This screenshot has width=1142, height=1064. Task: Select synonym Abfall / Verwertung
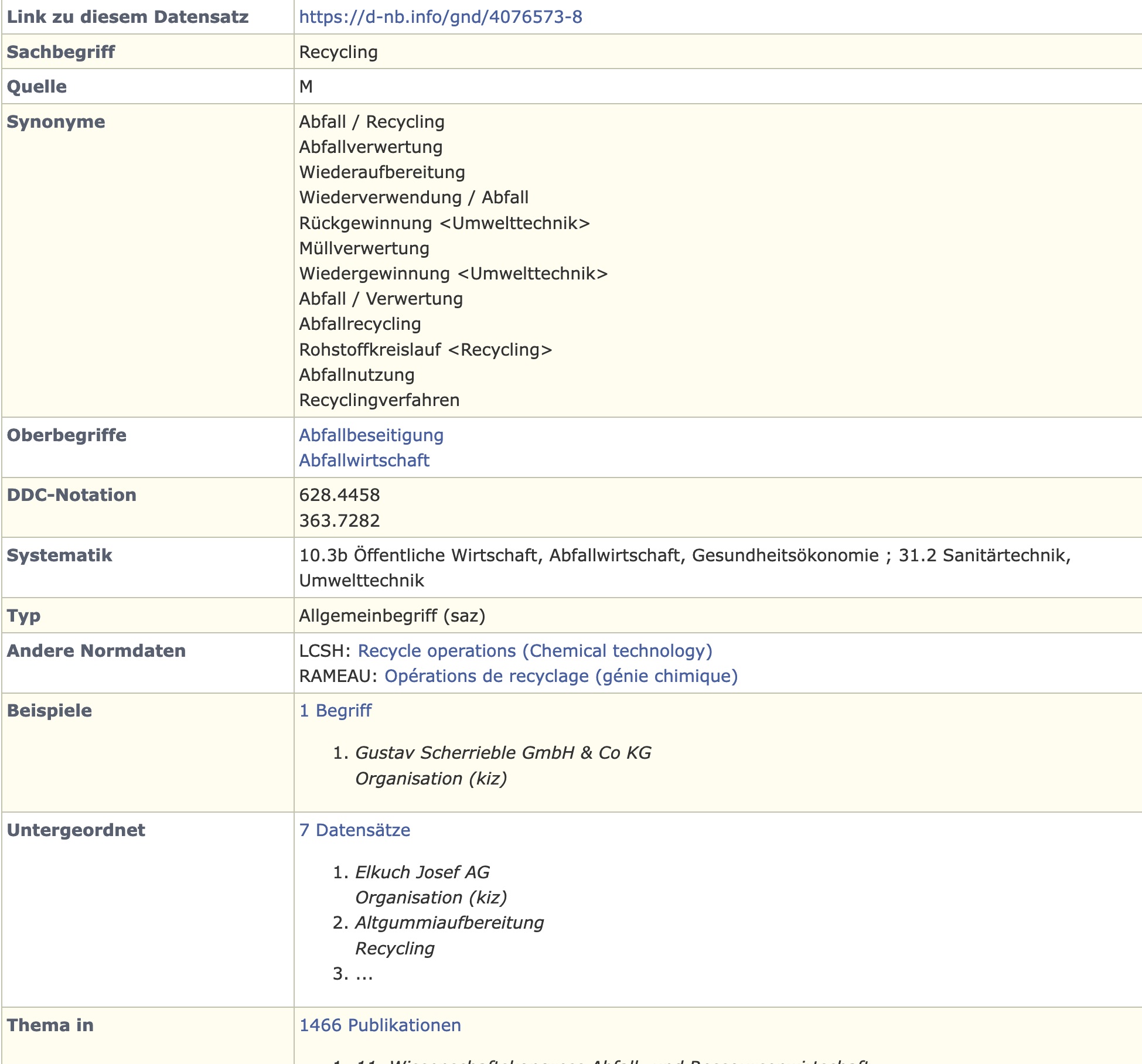(x=381, y=299)
